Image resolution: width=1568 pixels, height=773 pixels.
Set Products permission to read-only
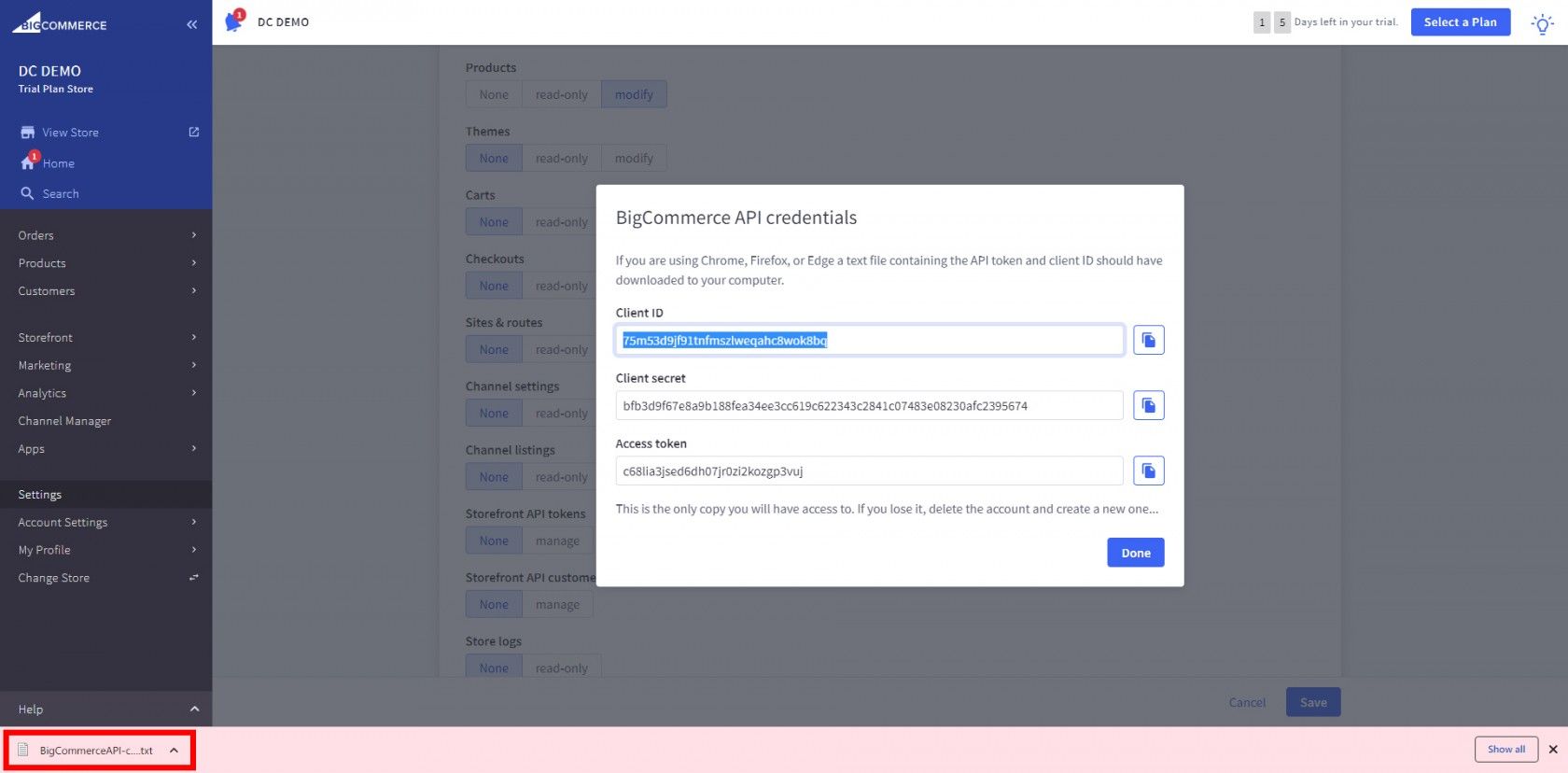point(562,94)
